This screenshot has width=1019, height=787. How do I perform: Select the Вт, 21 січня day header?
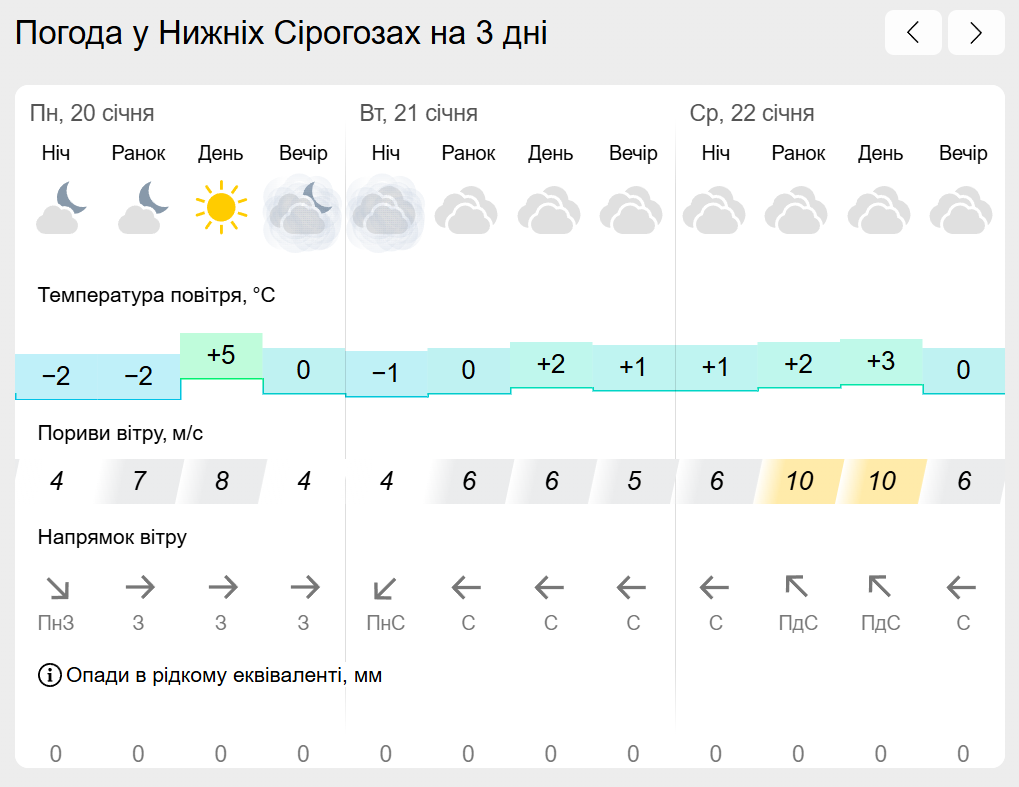(419, 113)
